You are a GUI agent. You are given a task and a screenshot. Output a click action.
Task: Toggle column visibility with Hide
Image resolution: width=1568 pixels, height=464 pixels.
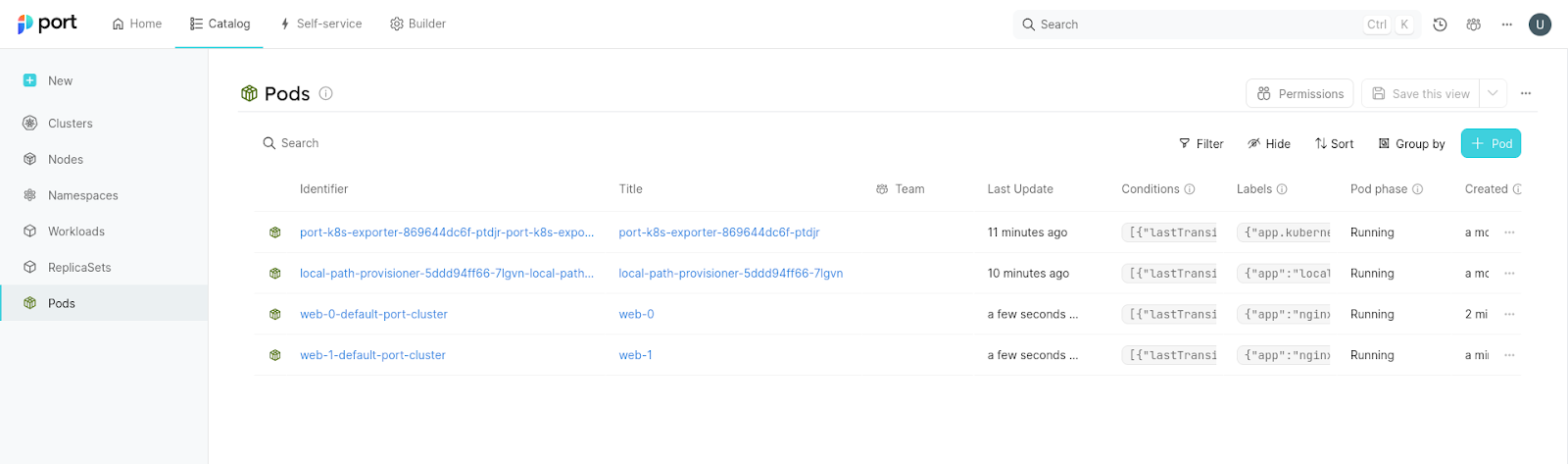coord(1269,143)
